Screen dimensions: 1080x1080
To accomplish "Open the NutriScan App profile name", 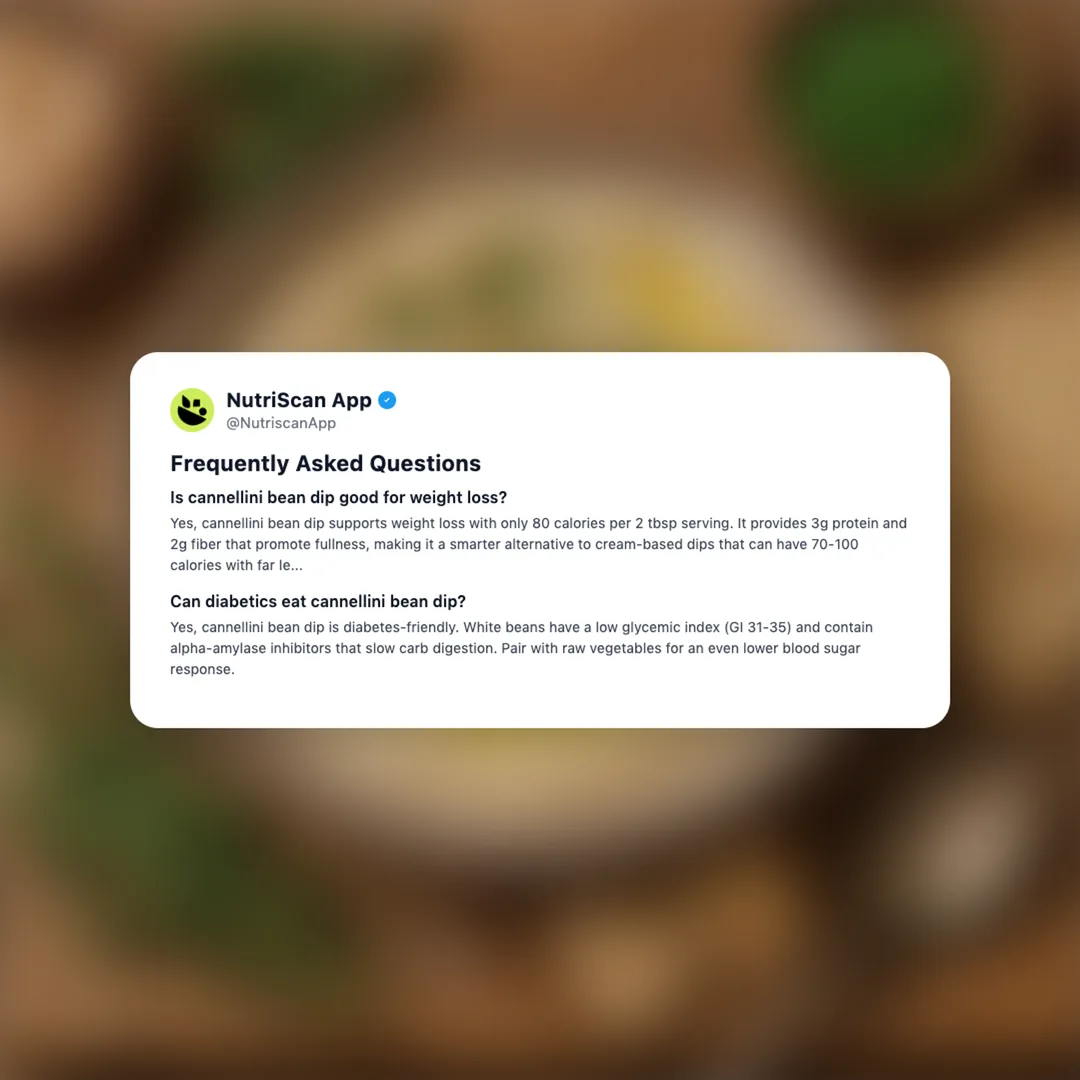I will (x=299, y=400).
